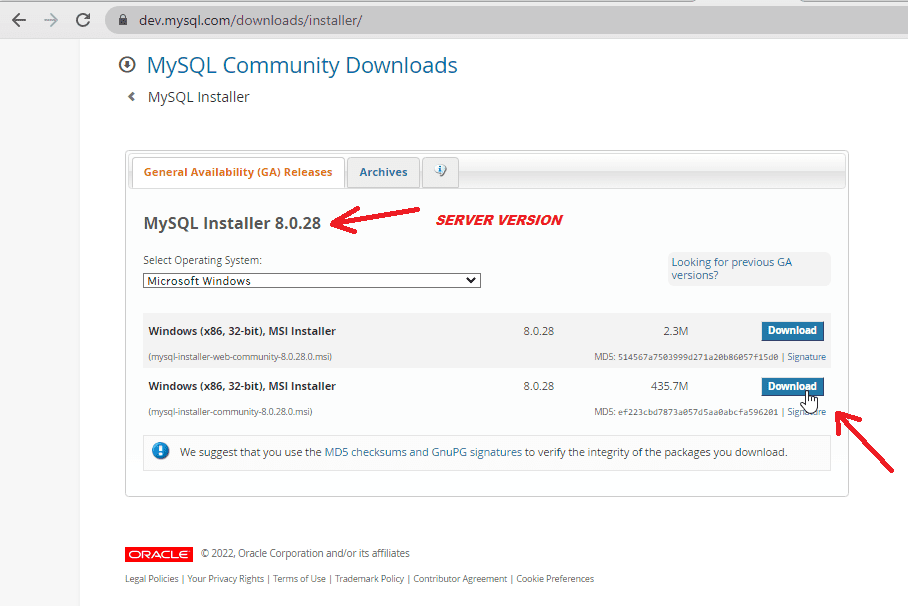Click the 435.7M file size value
The image size is (908, 606).
(669, 386)
